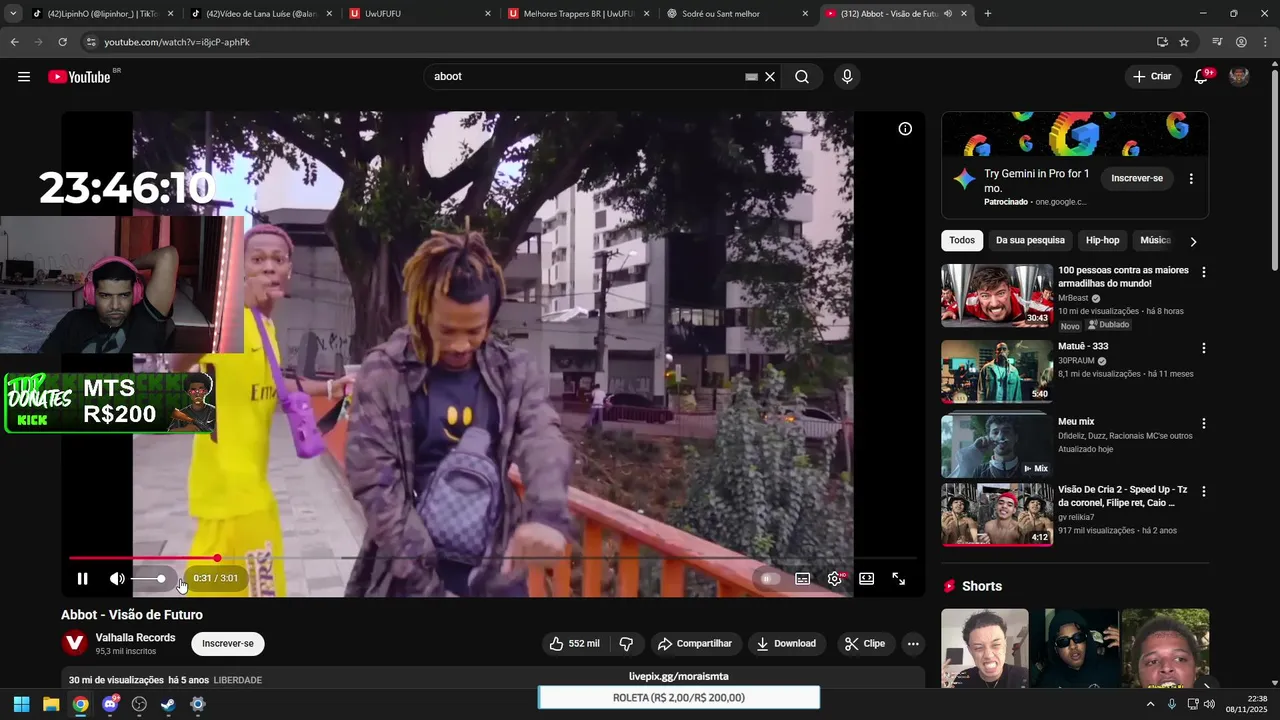The width and height of the screenshot is (1280, 720).
Task: Open the browser tab search dropdown
Action: tap(13, 14)
